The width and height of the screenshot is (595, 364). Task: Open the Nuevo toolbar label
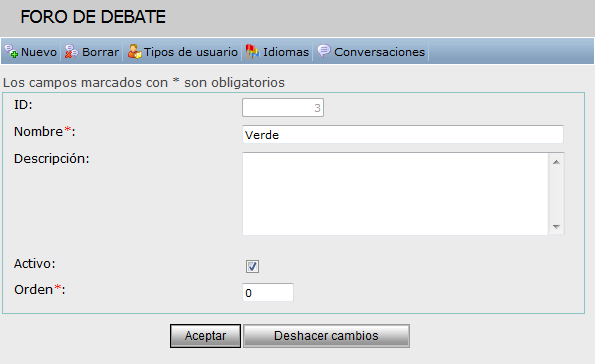click(x=39, y=52)
